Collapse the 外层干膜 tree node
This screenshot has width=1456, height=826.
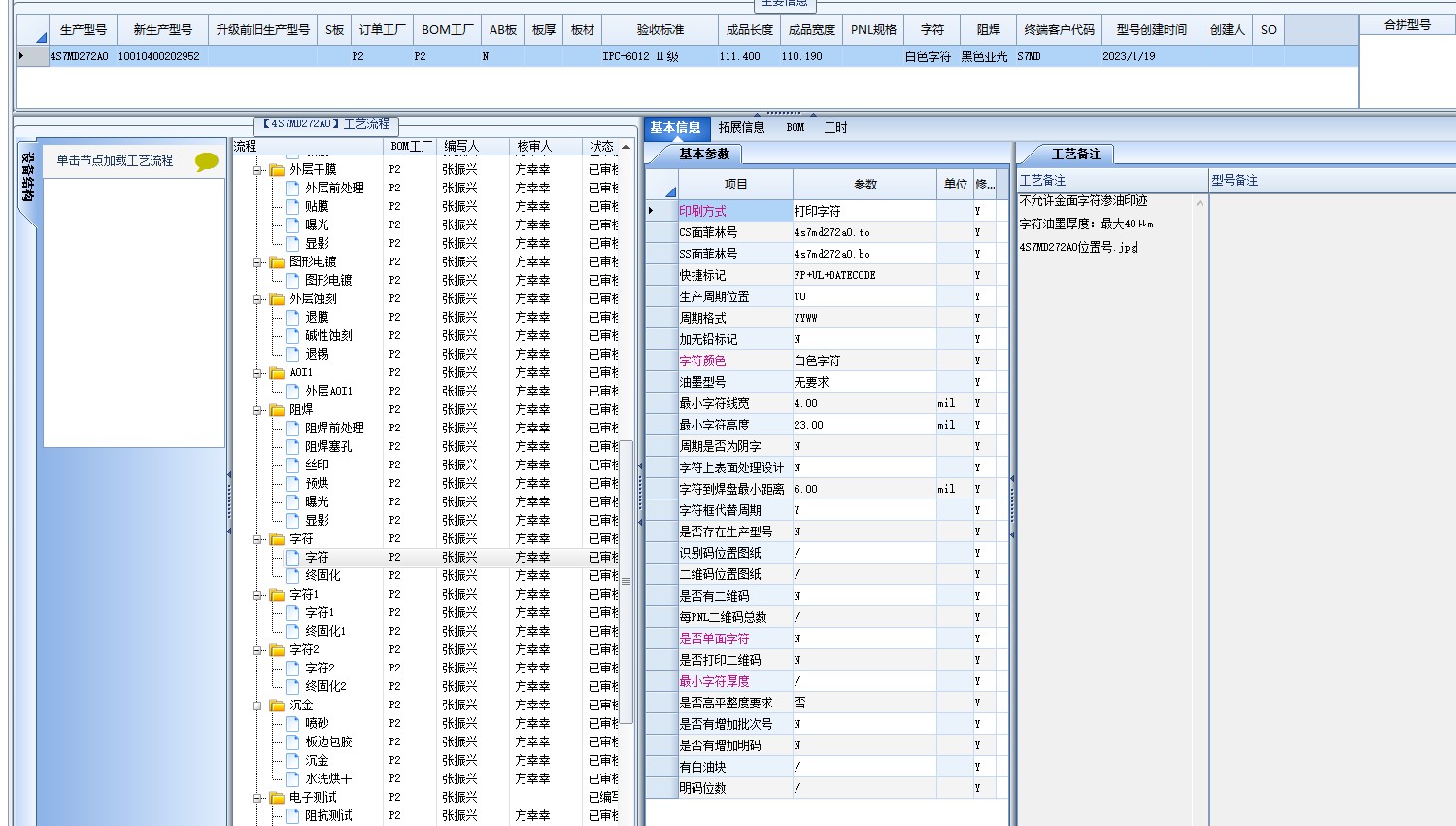pyautogui.click(x=258, y=169)
